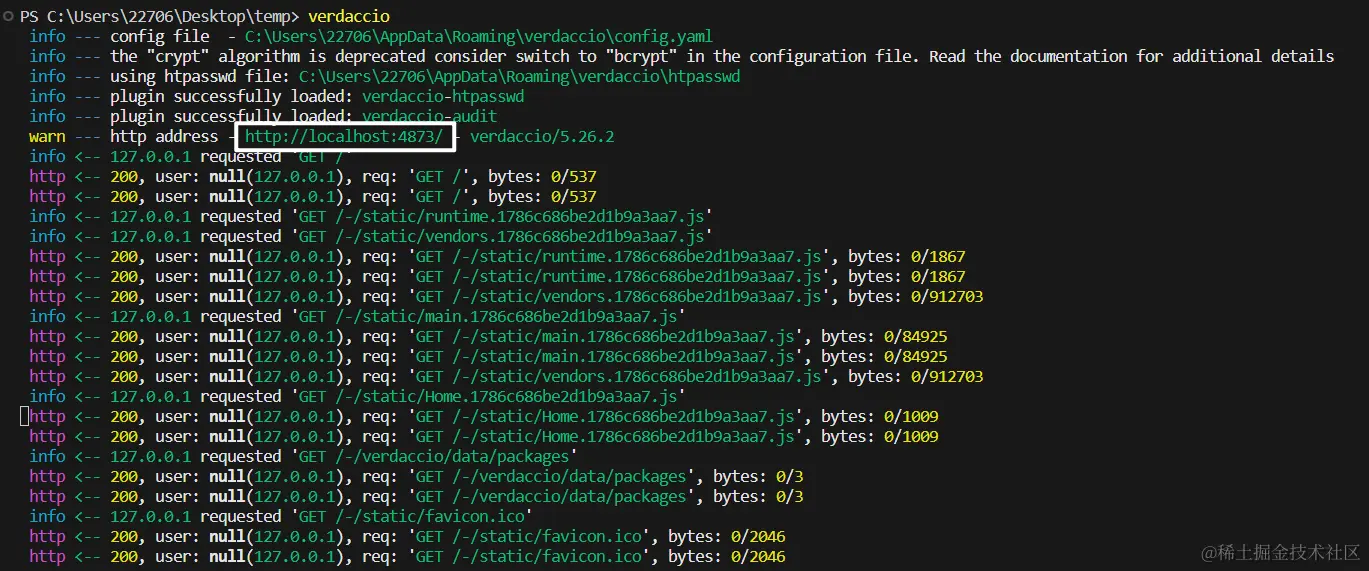
Task: Click the verdaccio/5.26.2 version text
Action: [x=541, y=136]
